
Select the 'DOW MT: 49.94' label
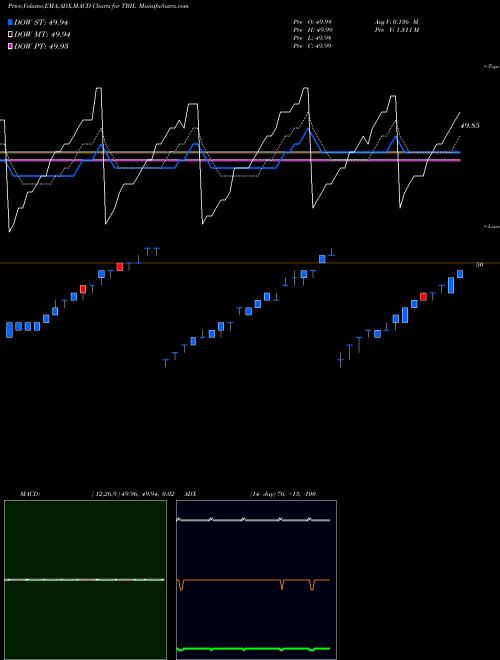click(x=42, y=35)
